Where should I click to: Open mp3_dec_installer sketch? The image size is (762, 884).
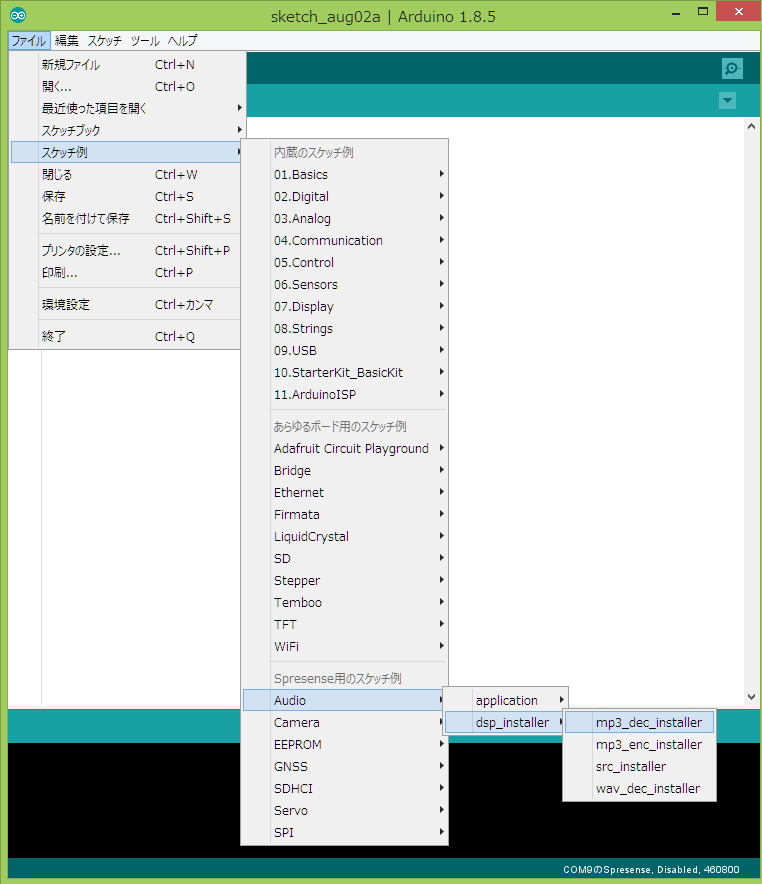640,723
